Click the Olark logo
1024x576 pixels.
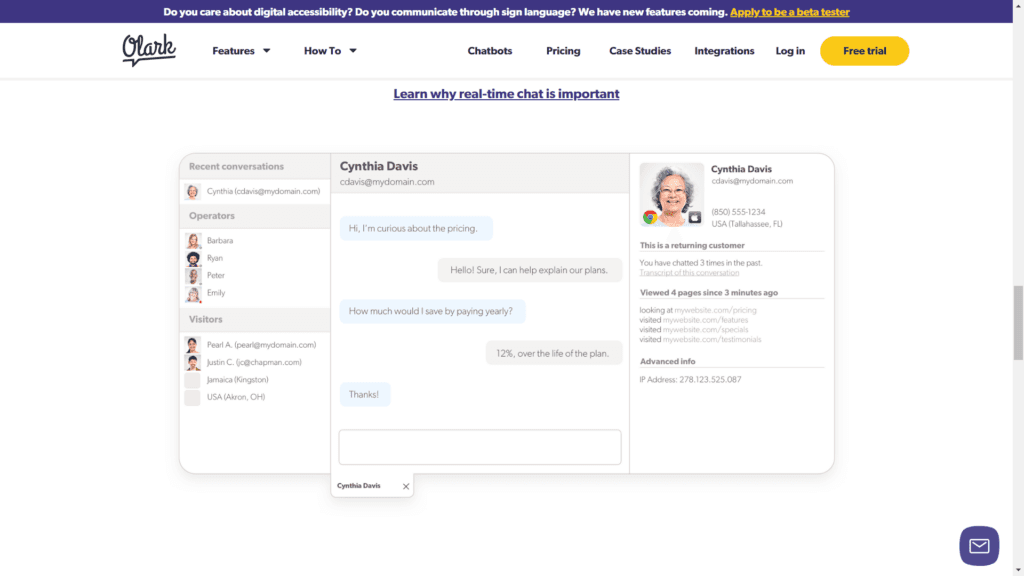coord(147,50)
